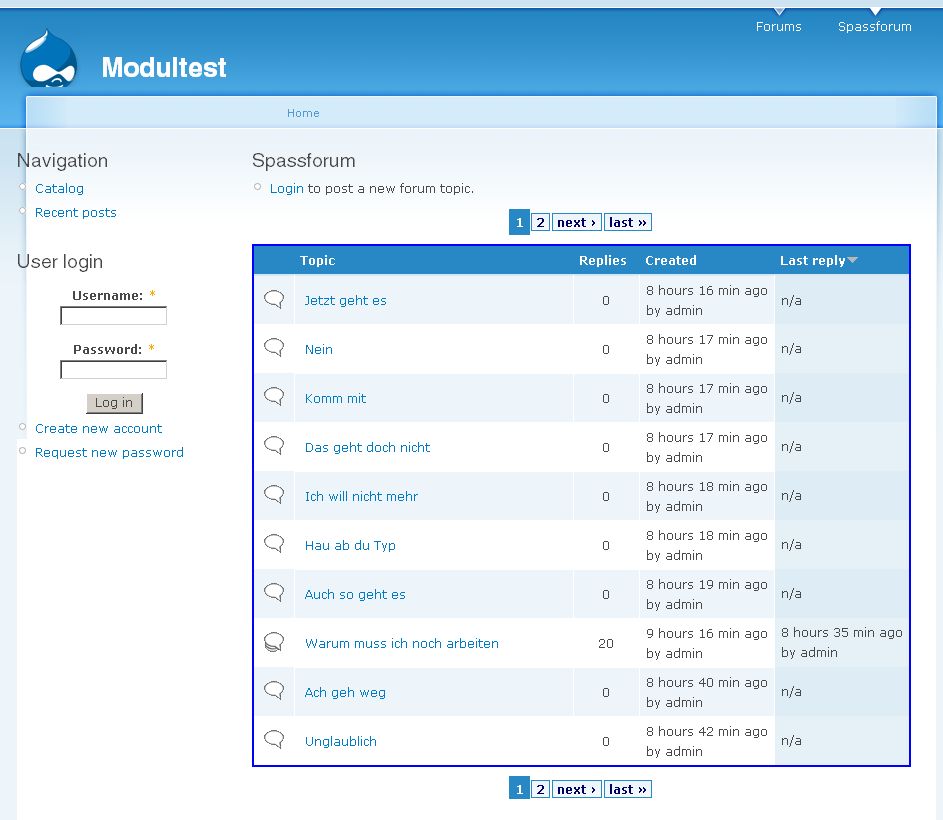Click topic icon beside 'Ach geh weg'
The width and height of the screenshot is (943, 820).
pos(274,691)
